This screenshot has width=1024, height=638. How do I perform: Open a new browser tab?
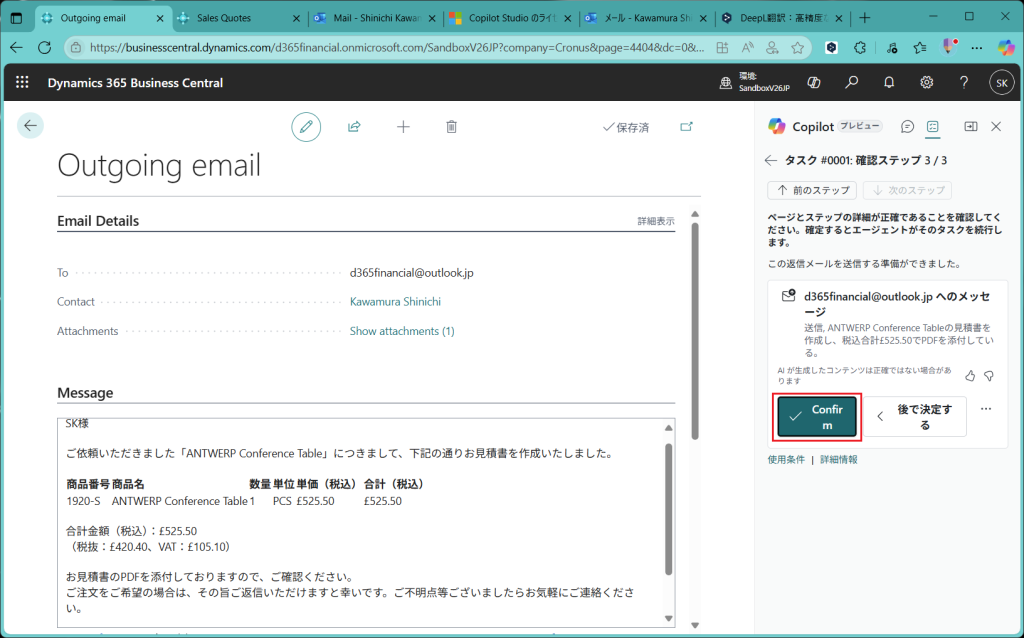[x=865, y=18]
